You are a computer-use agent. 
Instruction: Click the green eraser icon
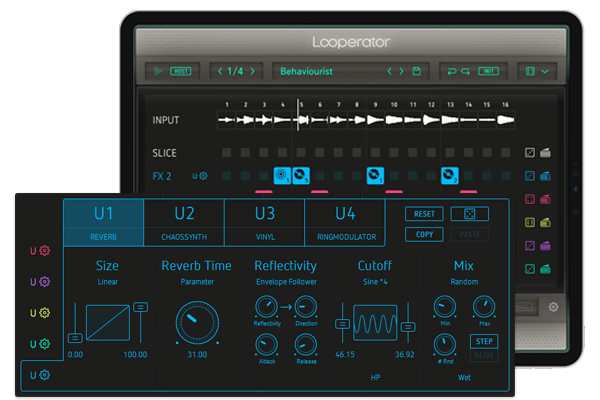point(545,269)
